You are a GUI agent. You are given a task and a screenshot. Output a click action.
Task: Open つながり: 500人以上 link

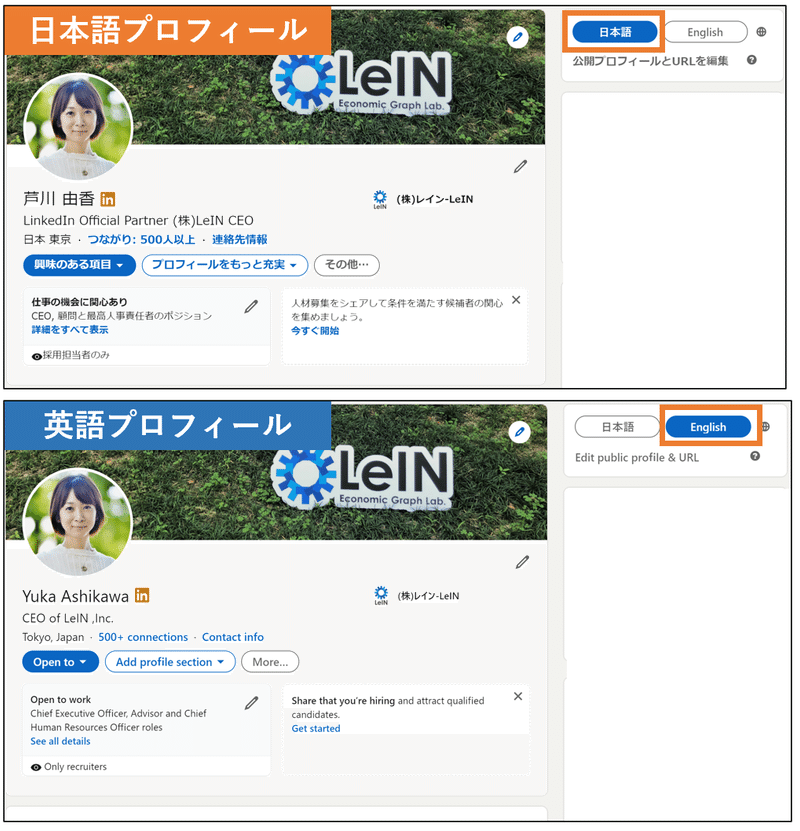[141, 240]
